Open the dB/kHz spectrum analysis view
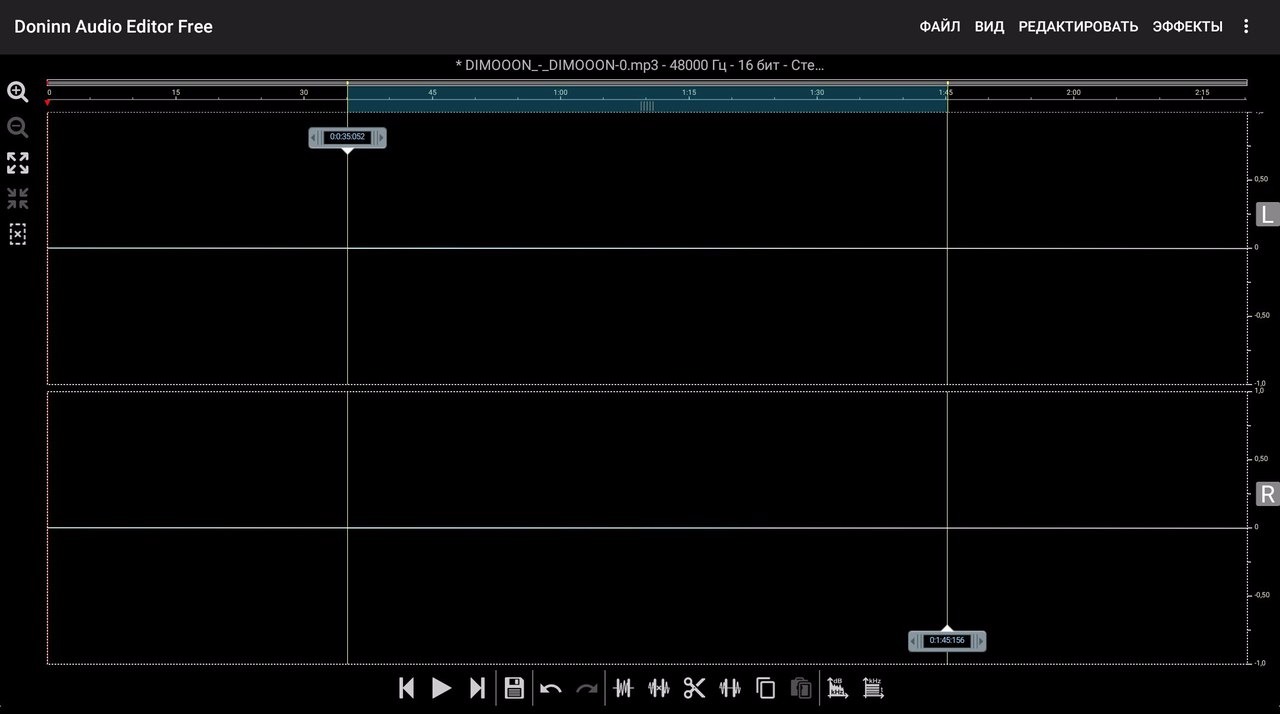Image resolution: width=1280 pixels, height=714 pixels. click(837, 688)
